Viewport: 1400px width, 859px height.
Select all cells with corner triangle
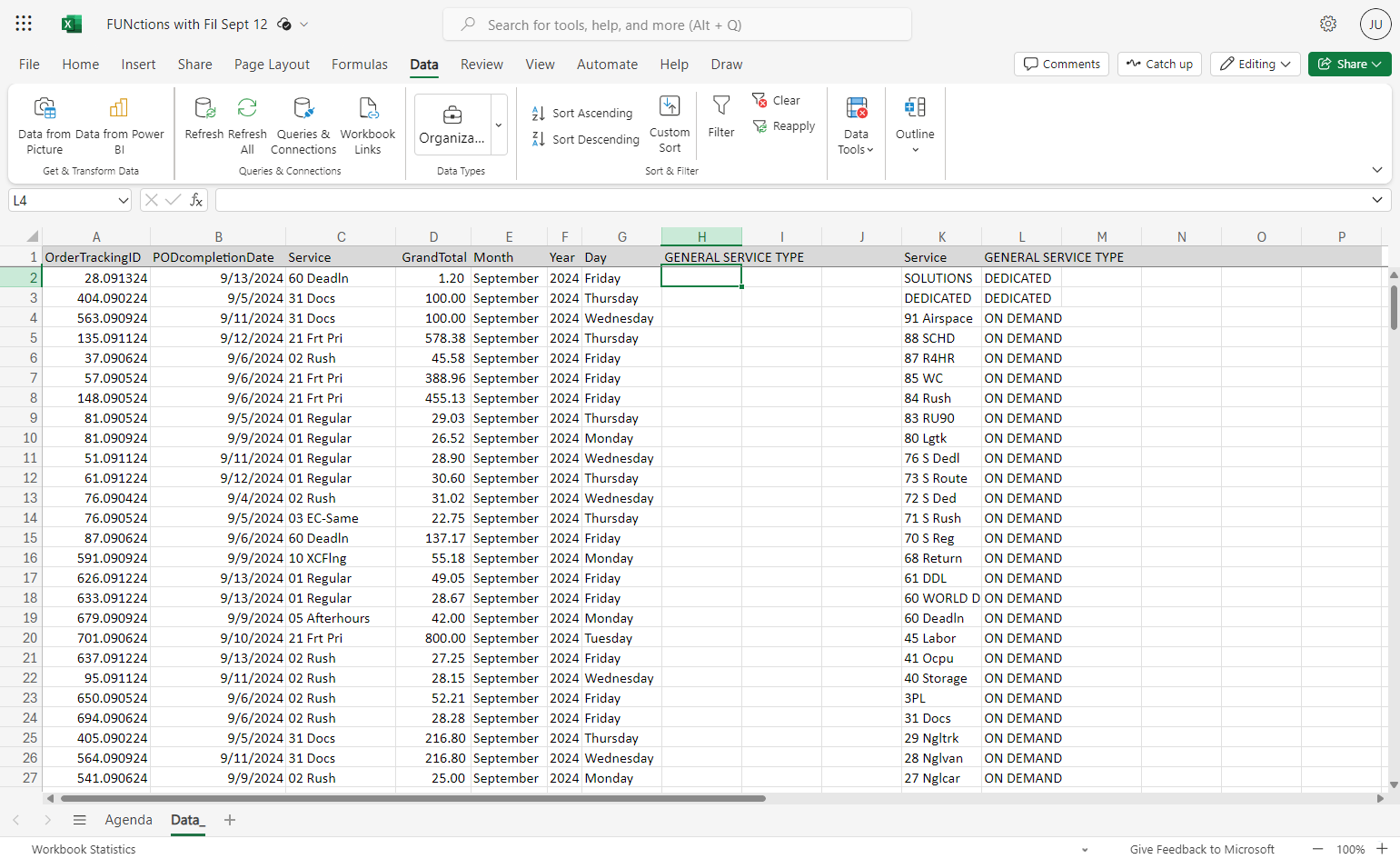point(31,236)
